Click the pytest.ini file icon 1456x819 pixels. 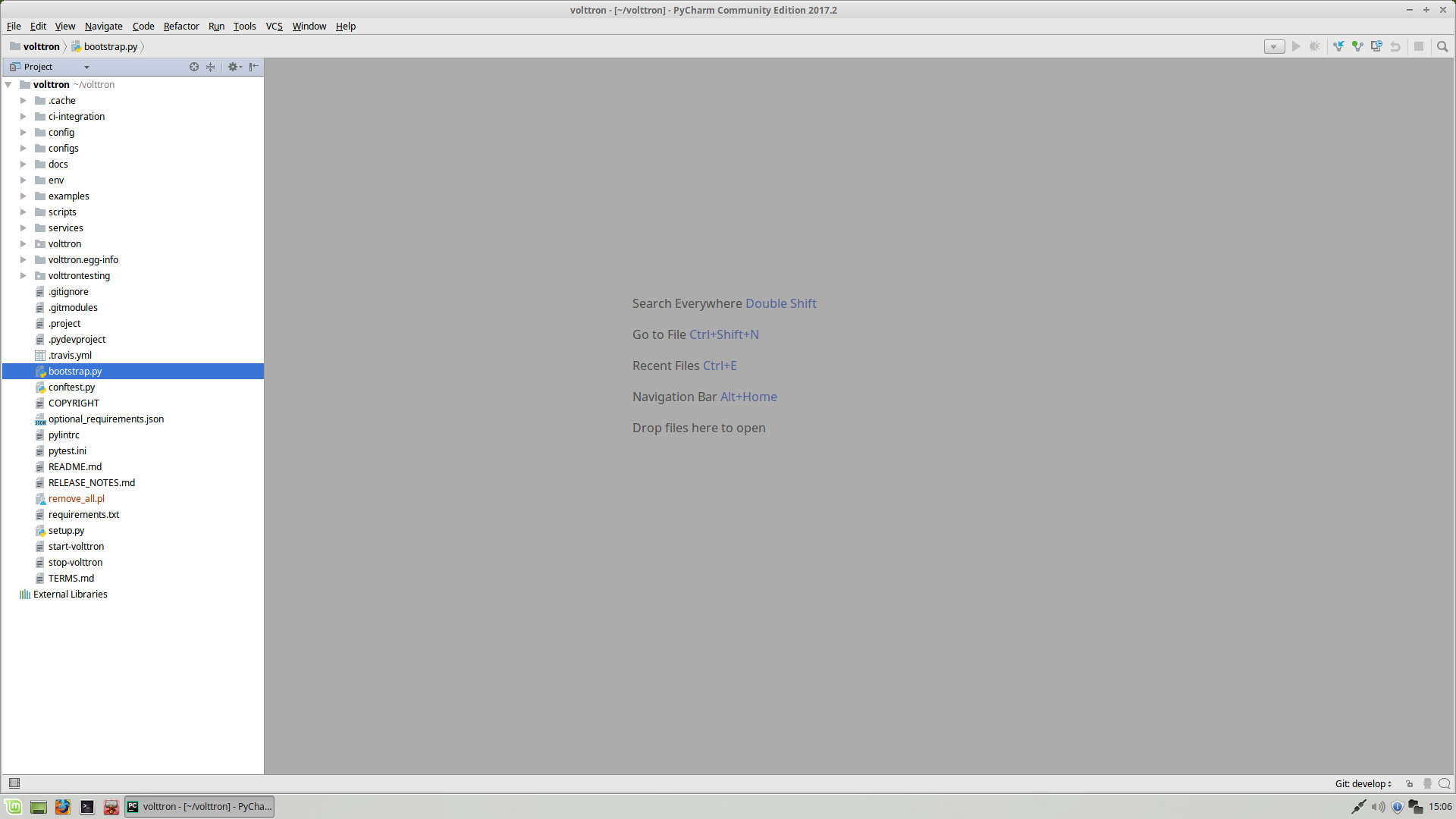(40, 451)
